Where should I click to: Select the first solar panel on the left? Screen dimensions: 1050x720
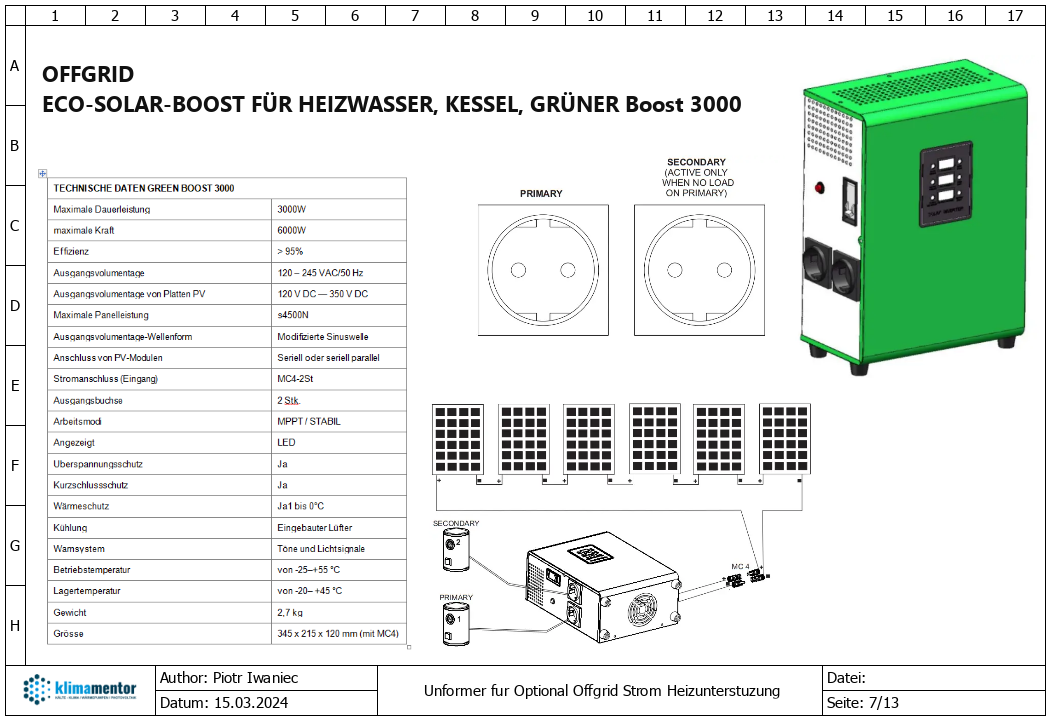[x=457, y=438]
